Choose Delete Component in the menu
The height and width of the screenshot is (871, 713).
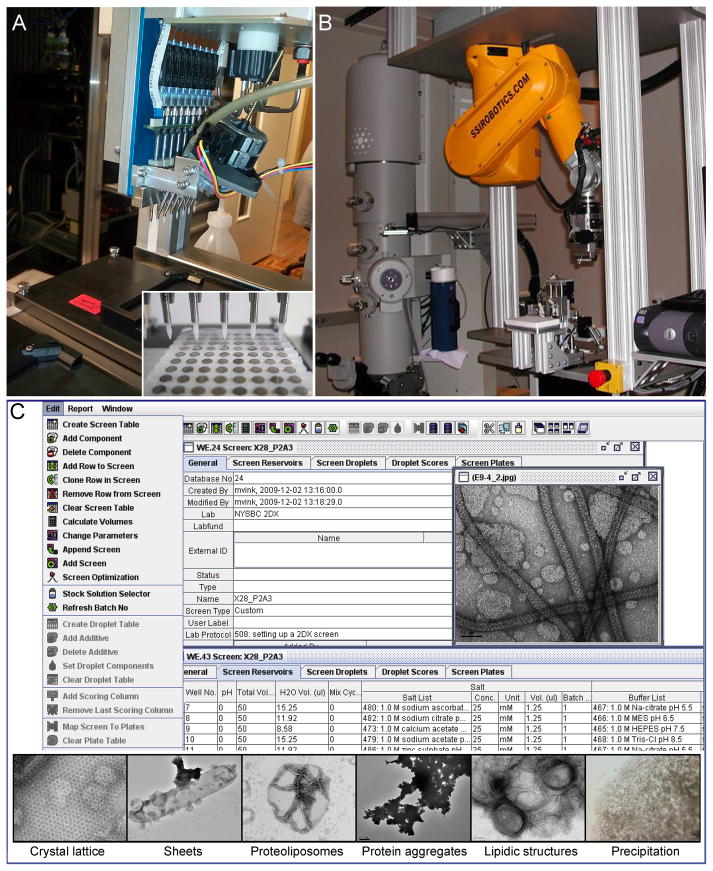pos(102,452)
